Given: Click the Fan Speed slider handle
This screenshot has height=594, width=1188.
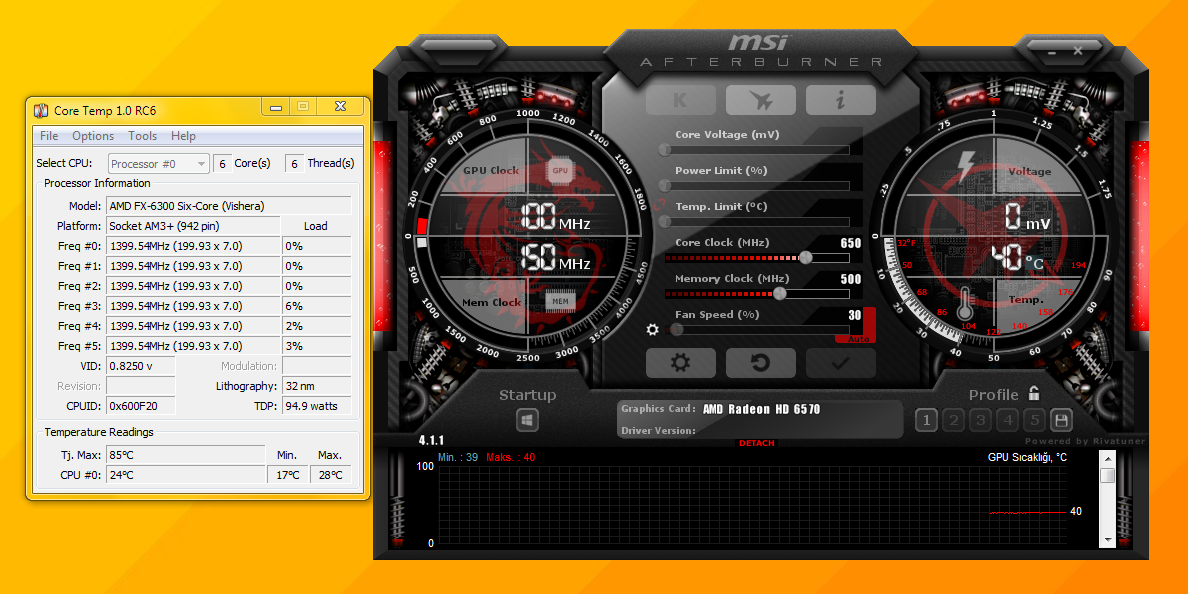Looking at the screenshot, I should pos(677,330).
